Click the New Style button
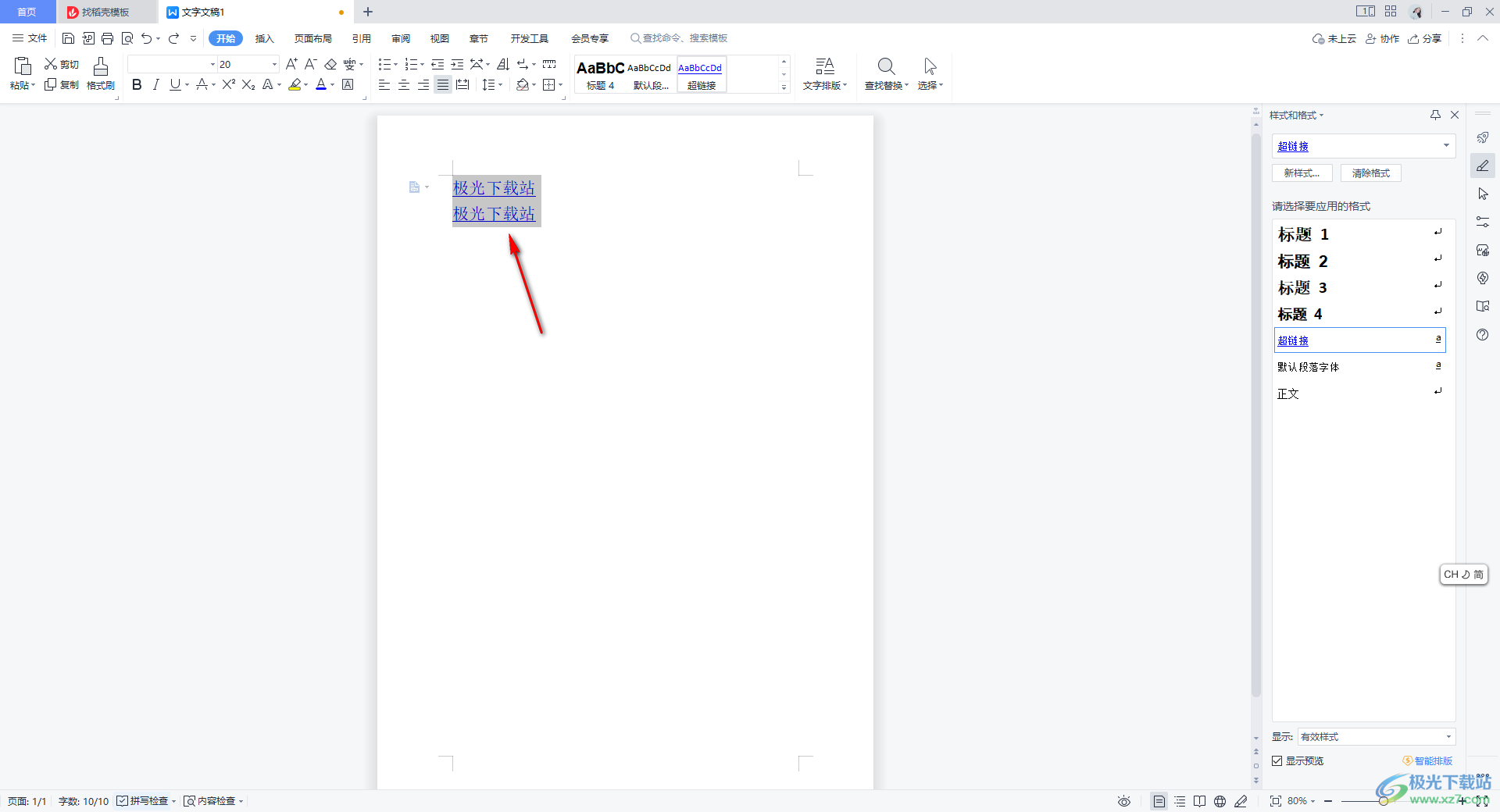Screen dimensions: 1500x812 (x=1302, y=173)
